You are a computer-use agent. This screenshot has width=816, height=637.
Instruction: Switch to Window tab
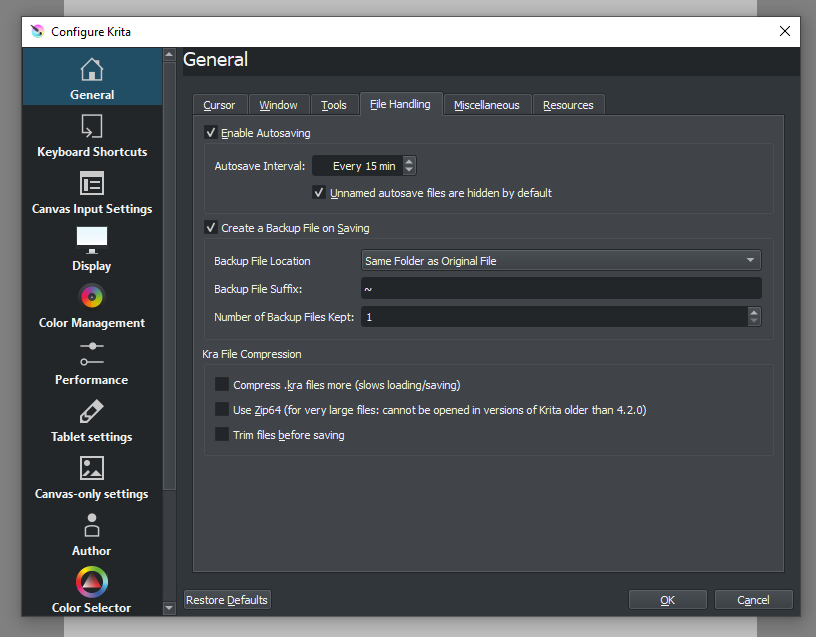278,105
